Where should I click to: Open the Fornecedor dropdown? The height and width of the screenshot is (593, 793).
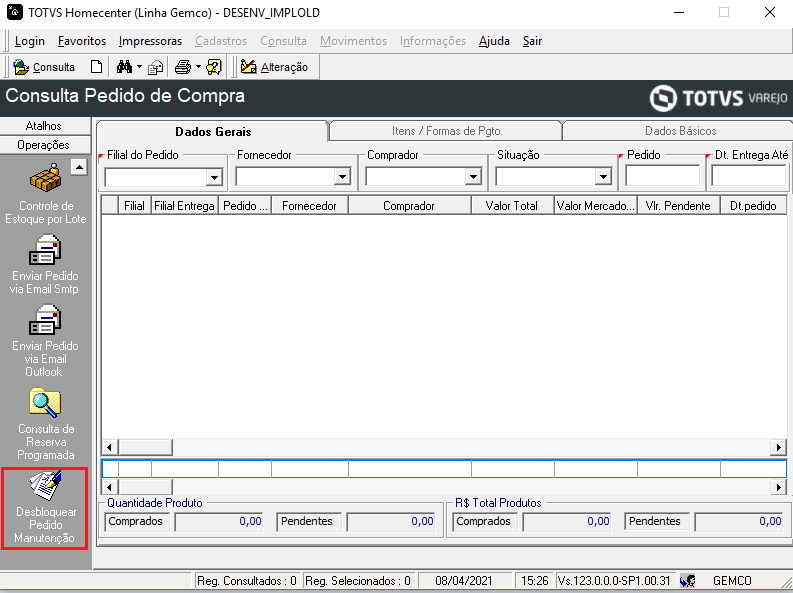tap(342, 176)
